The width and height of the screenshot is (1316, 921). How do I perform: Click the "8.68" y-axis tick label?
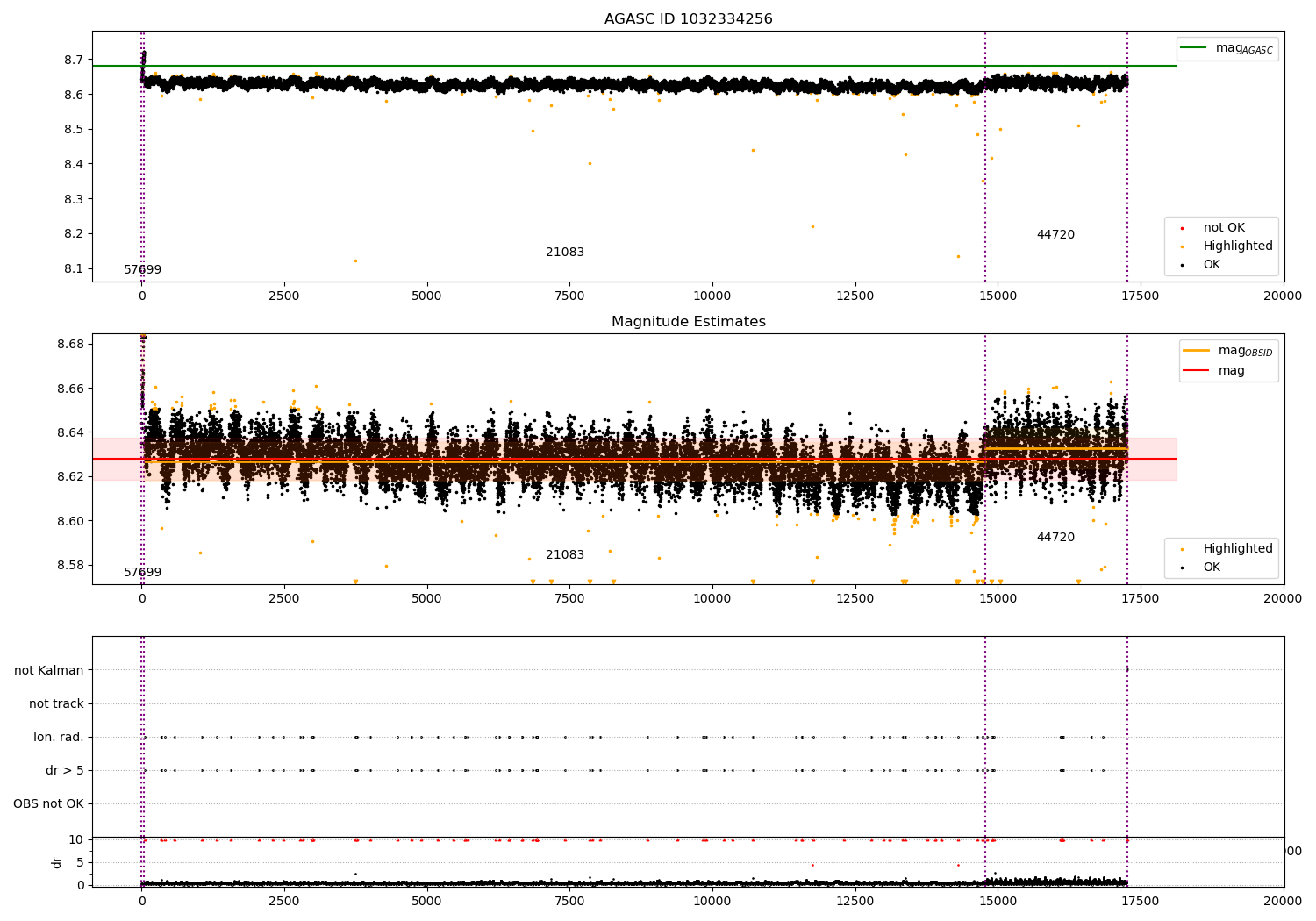pos(71,345)
